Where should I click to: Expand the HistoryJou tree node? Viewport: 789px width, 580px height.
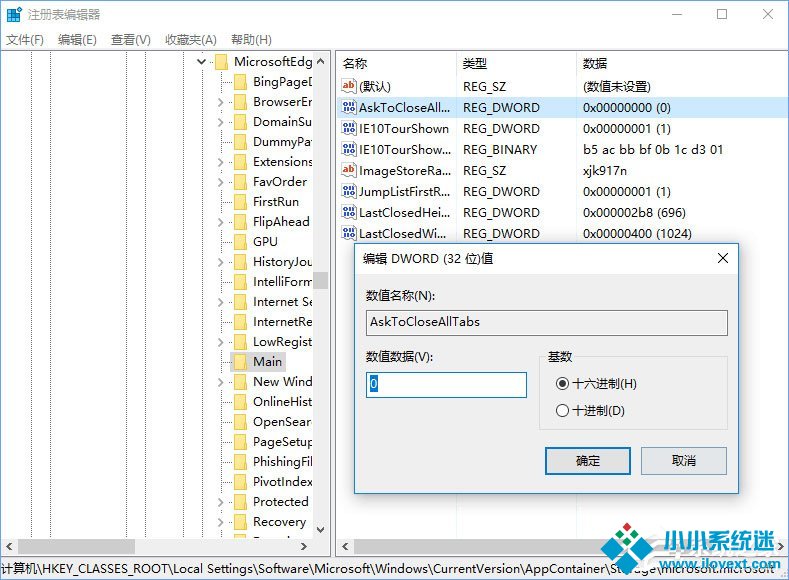tap(220, 262)
